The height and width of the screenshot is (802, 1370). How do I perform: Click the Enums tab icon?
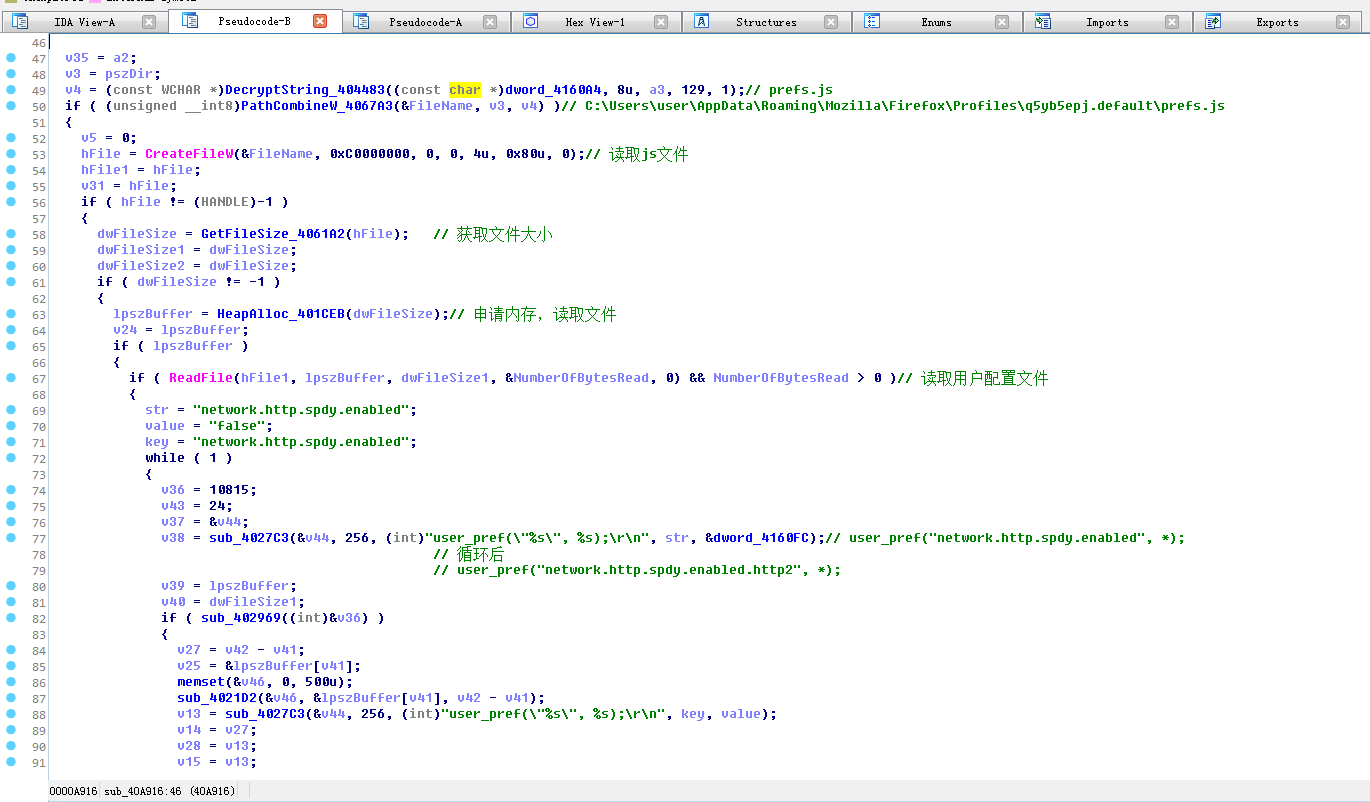(x=872, y=21)
